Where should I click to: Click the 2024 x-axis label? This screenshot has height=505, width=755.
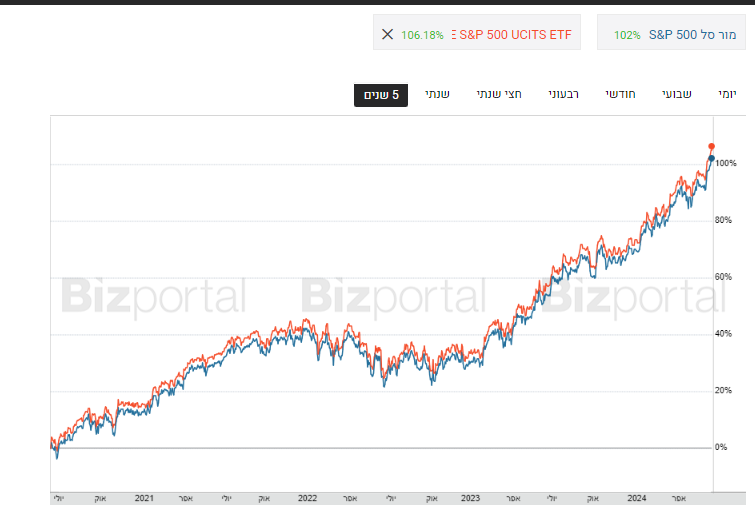pos(637,498)
